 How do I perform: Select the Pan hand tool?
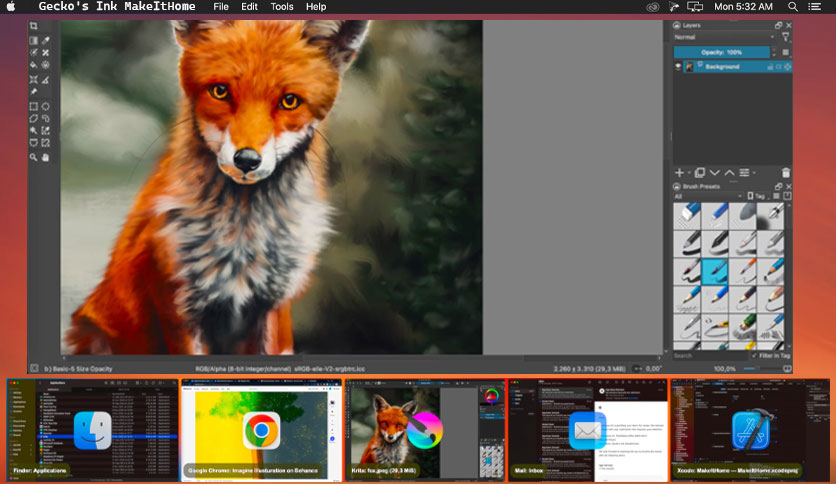point(46,157)
